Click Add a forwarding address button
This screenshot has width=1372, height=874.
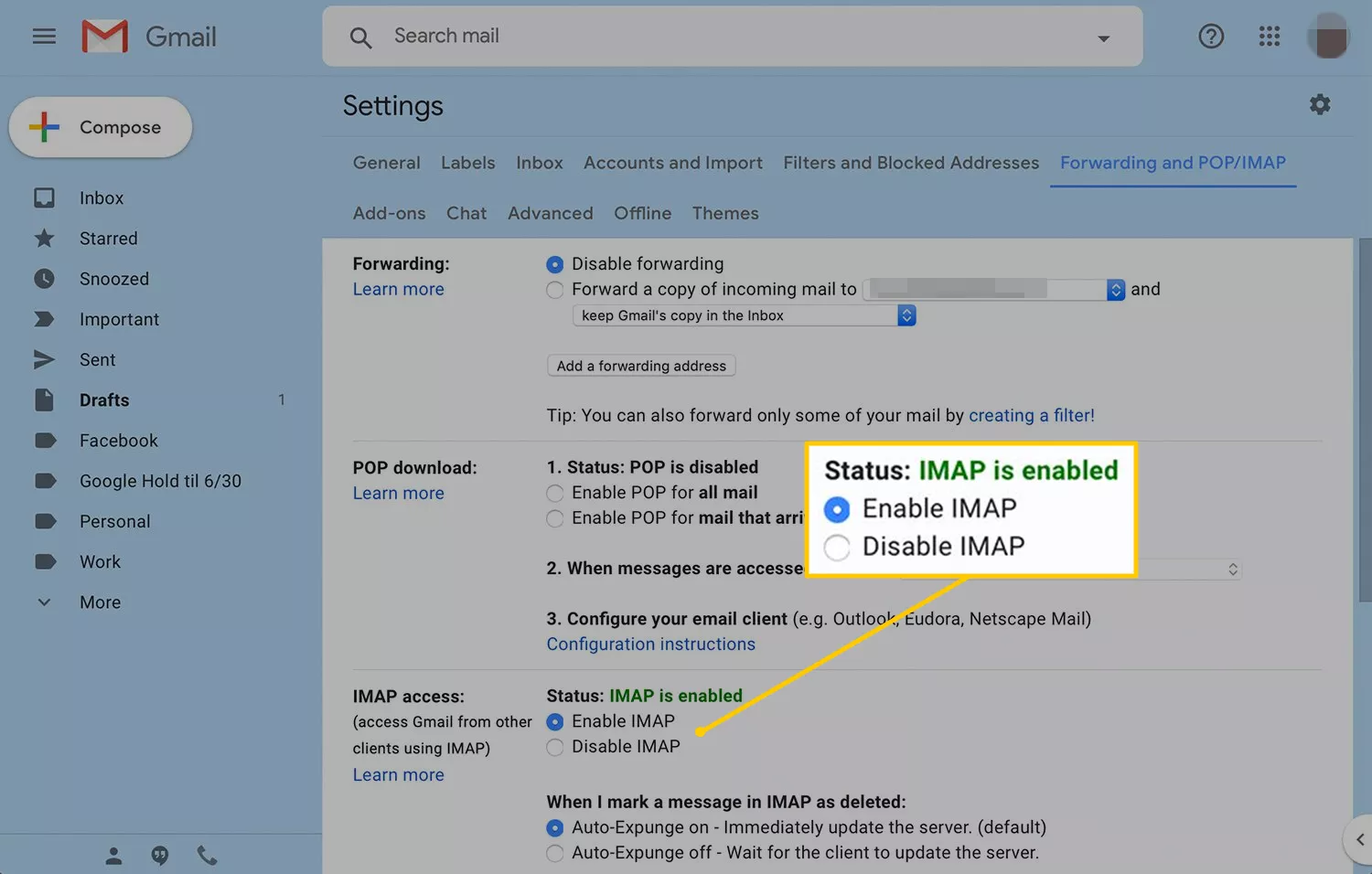(641, 366)
